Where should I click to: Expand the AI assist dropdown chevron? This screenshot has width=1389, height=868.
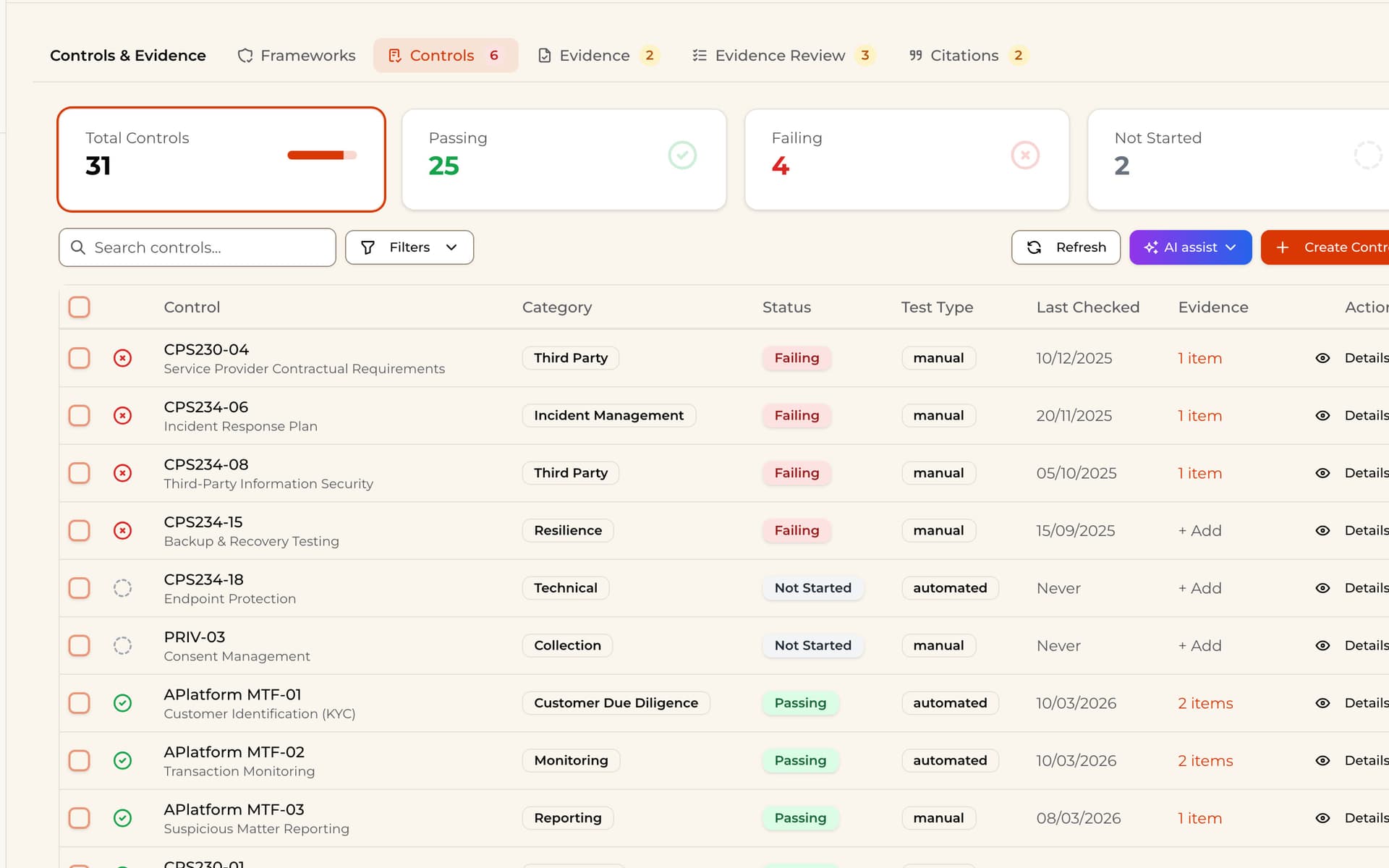(x=1231, y=247)
